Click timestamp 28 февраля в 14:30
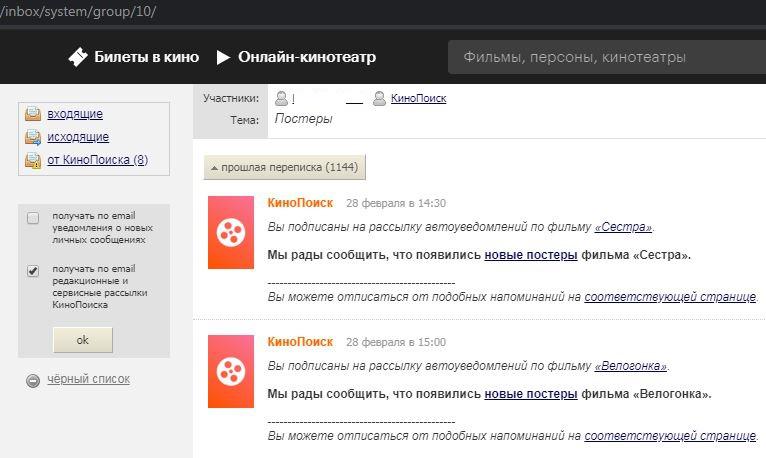The width and height of the screenshot is (766, 458). pos(396,203)
